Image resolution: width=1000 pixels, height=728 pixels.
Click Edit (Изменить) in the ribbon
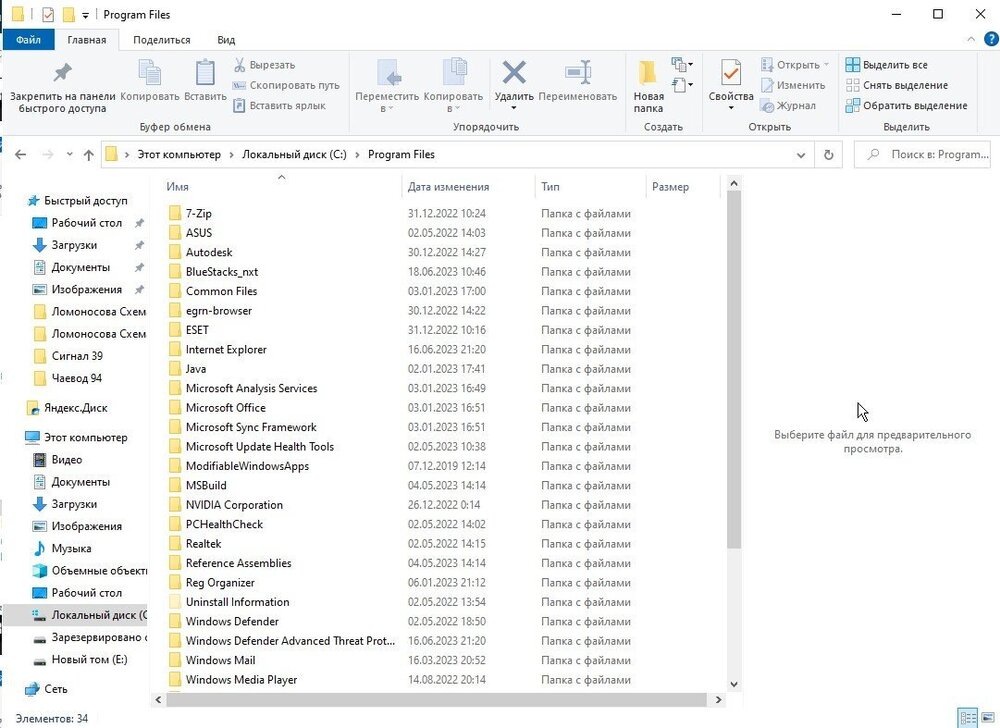click(x=793, y=85)
